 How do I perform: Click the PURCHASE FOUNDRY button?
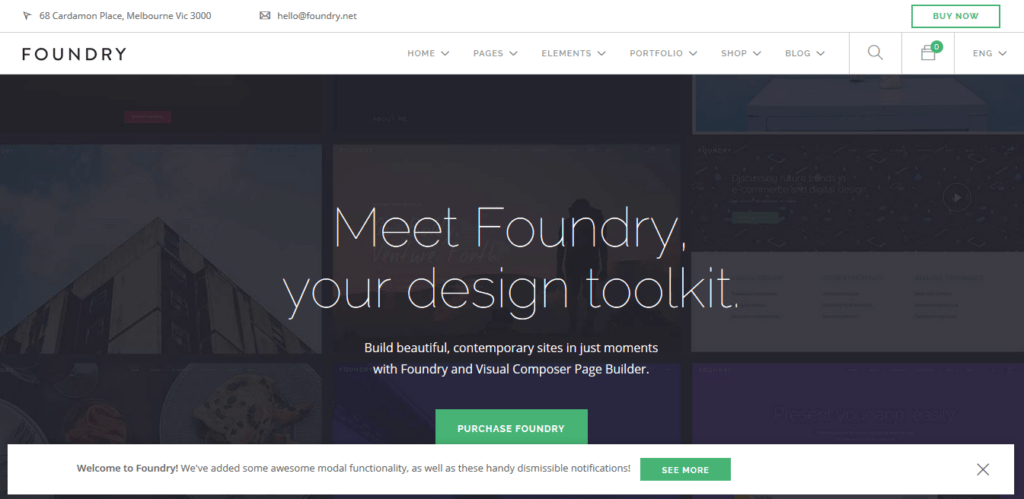click(511, 428)
